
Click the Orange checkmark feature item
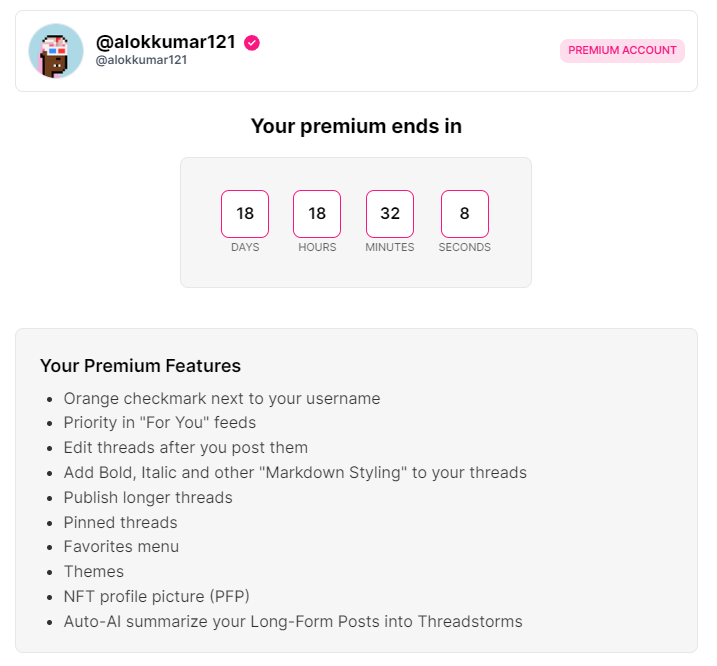coord(222,398)
